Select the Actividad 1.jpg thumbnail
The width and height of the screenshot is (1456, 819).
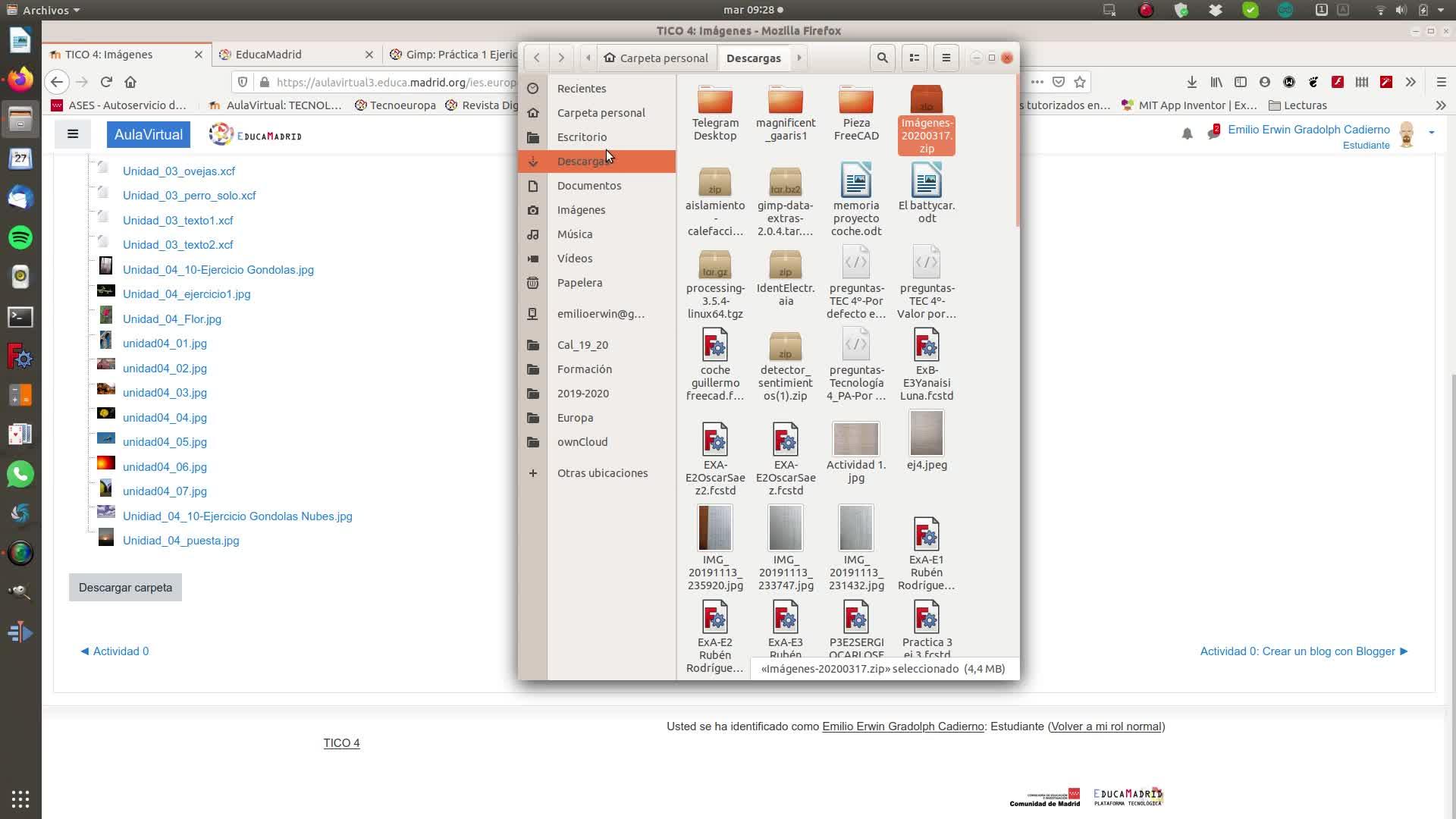point(855,440)
